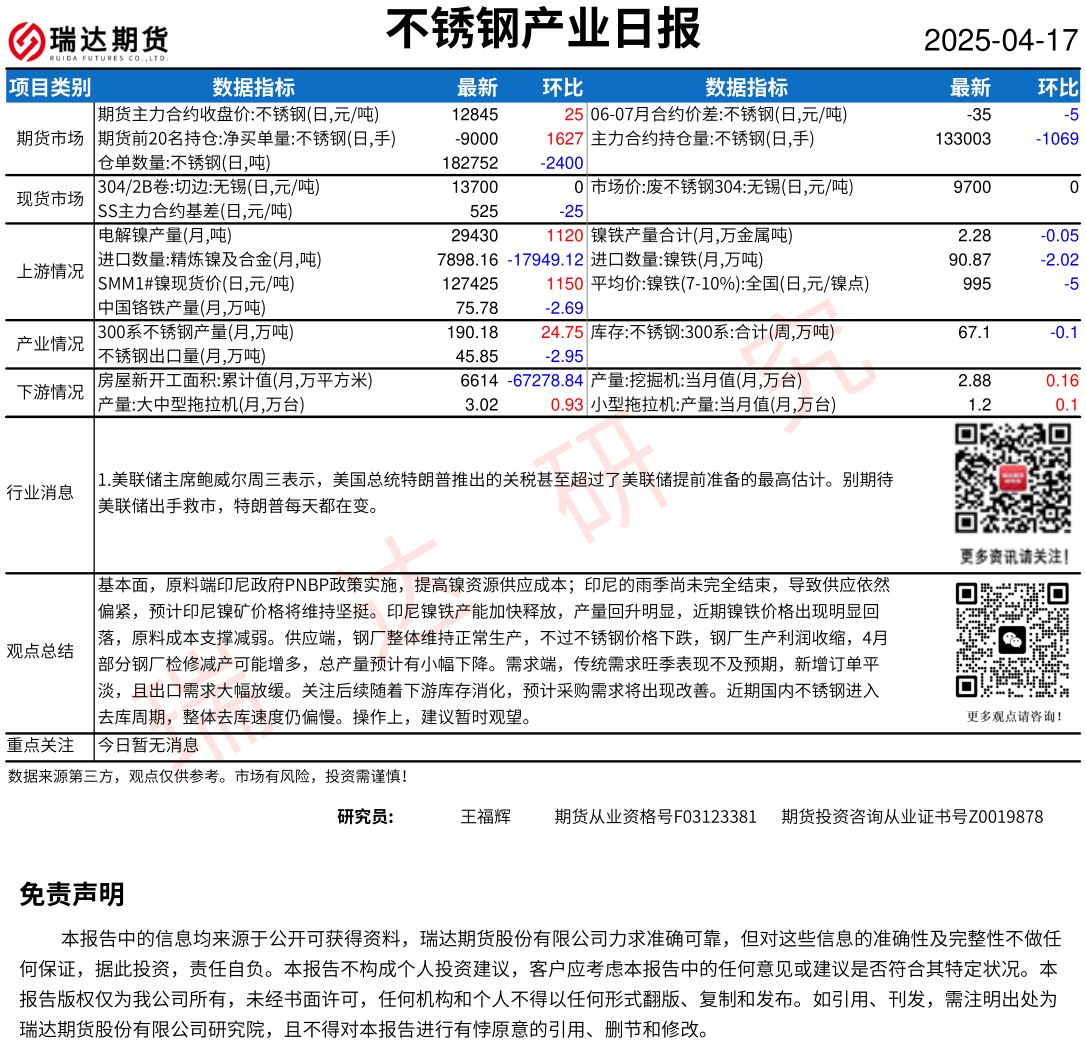Viewport: 1086px width, 1043px height.
Task: Select the 期货市场 category cell
Action: (50, 139)
